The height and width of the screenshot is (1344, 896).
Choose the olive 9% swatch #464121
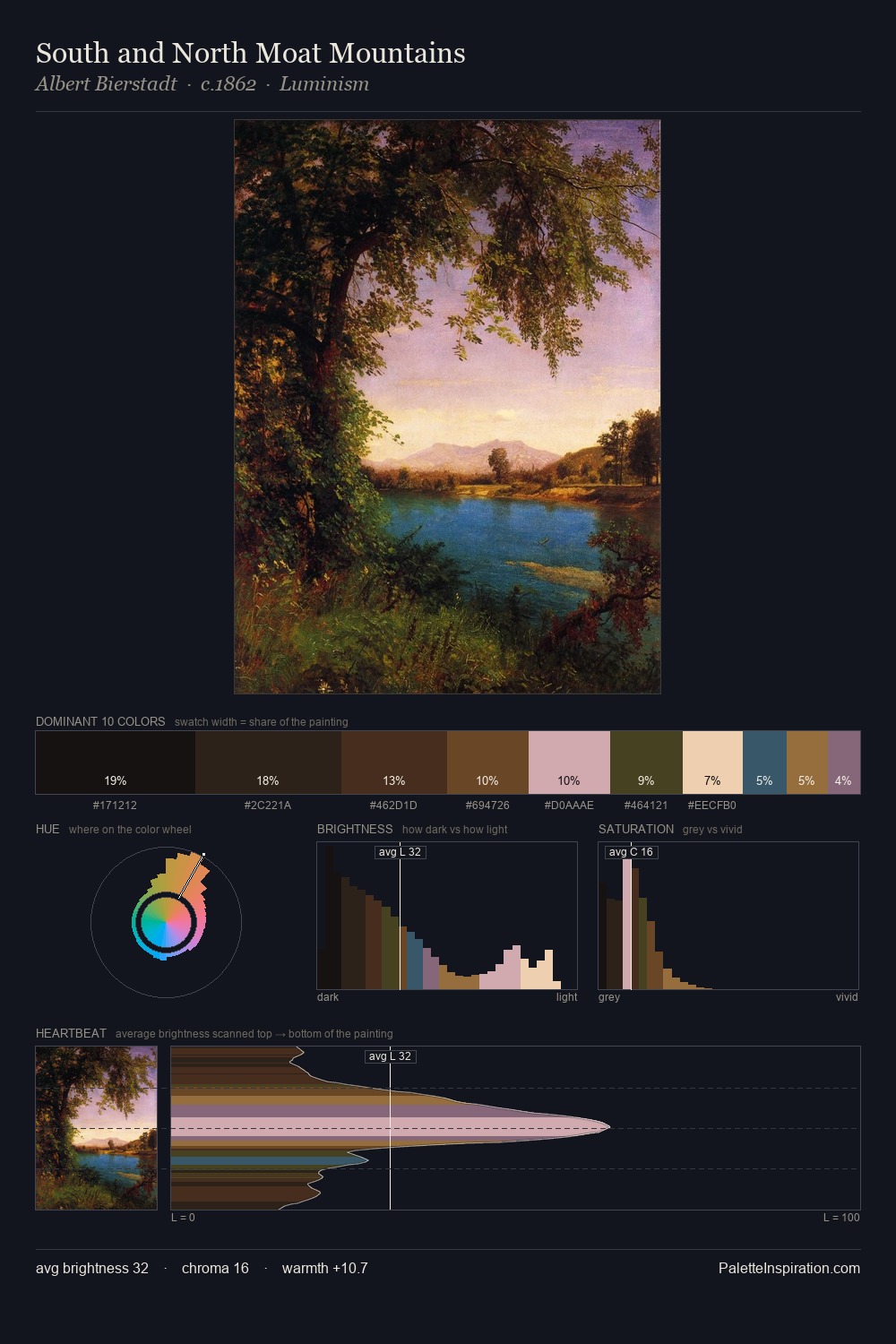click(646, 762)
